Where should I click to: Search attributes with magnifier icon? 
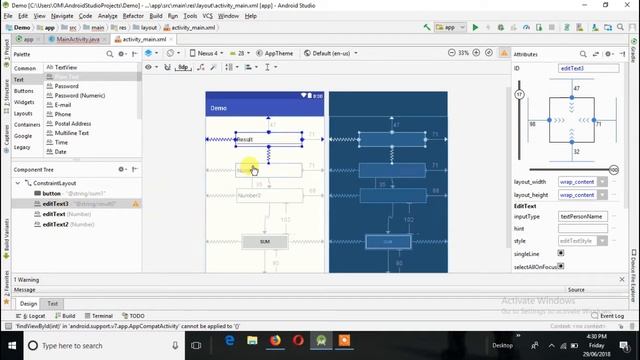pos(583,54)
